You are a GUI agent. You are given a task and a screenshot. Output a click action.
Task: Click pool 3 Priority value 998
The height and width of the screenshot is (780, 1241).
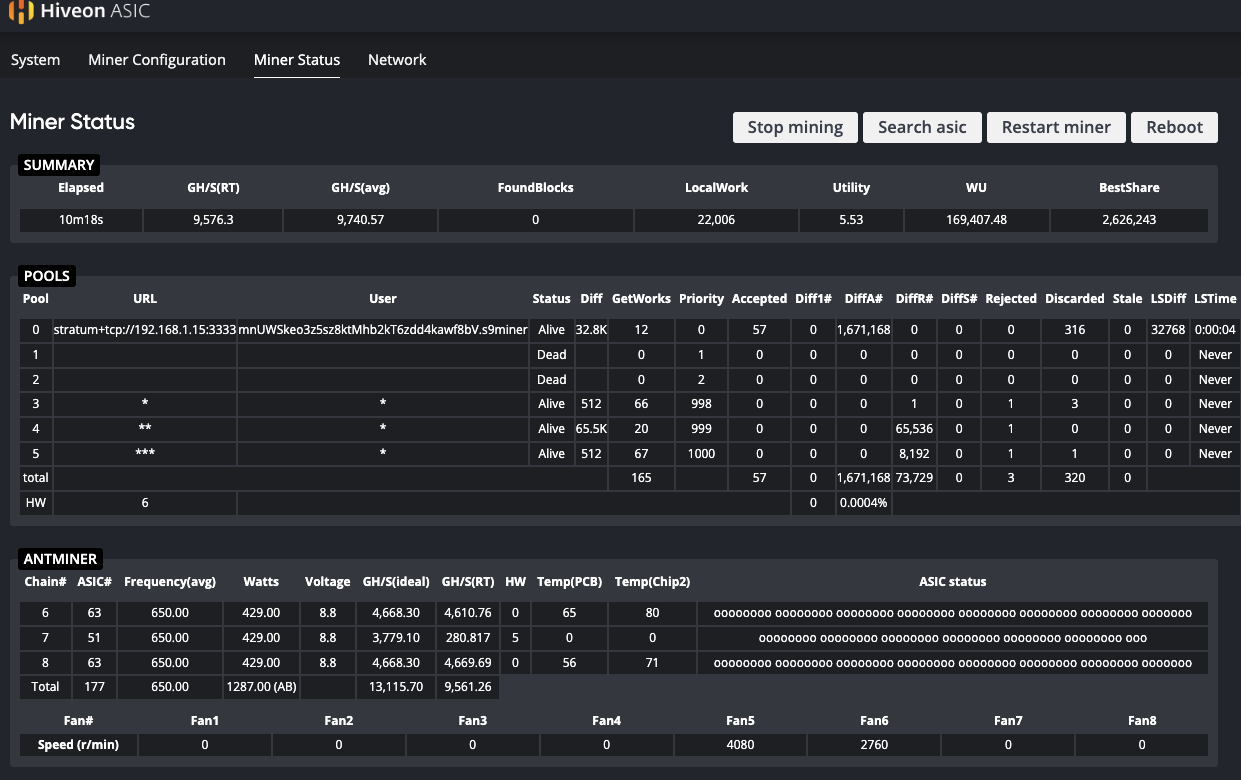click(701, 404)
